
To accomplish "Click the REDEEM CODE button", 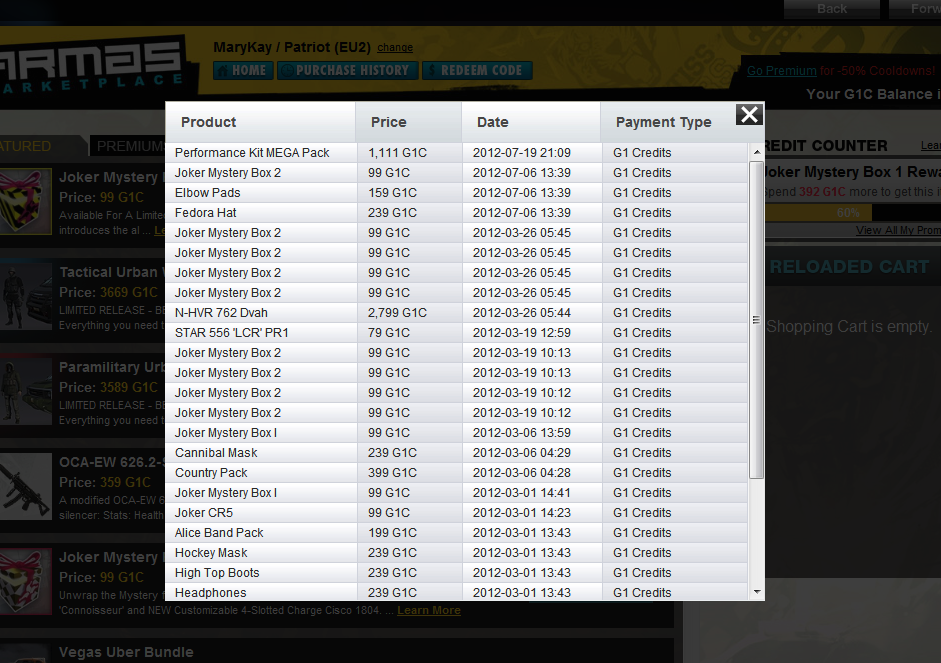I will point(477,71).
